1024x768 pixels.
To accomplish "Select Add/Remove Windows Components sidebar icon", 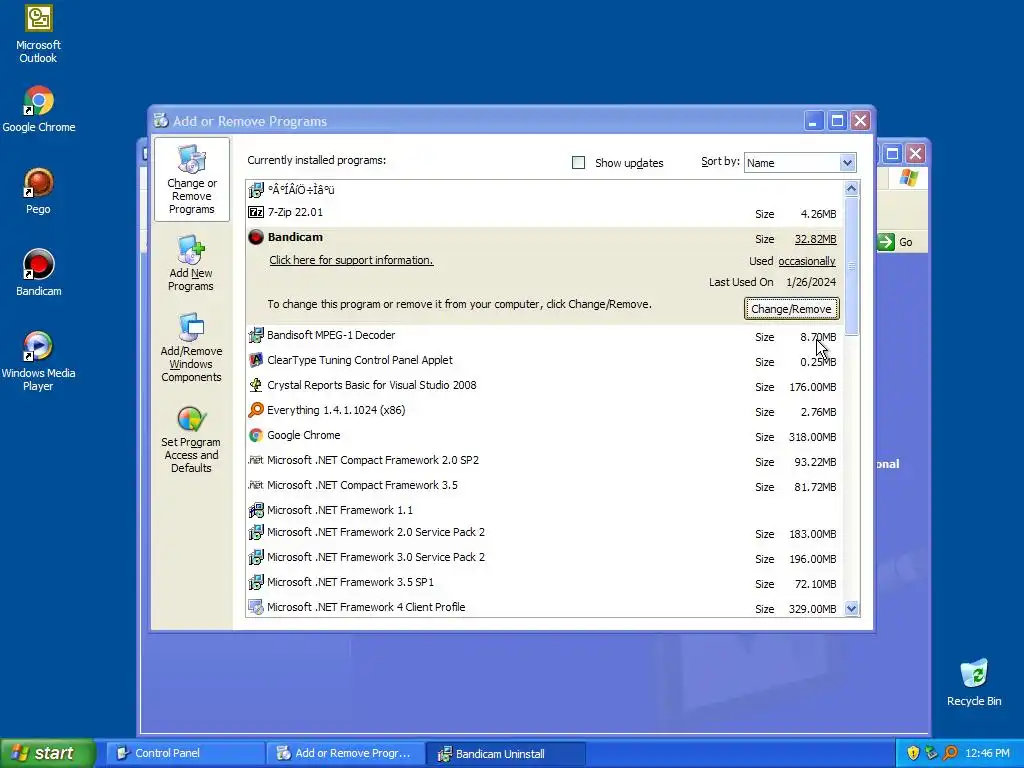I will (191, 348).
